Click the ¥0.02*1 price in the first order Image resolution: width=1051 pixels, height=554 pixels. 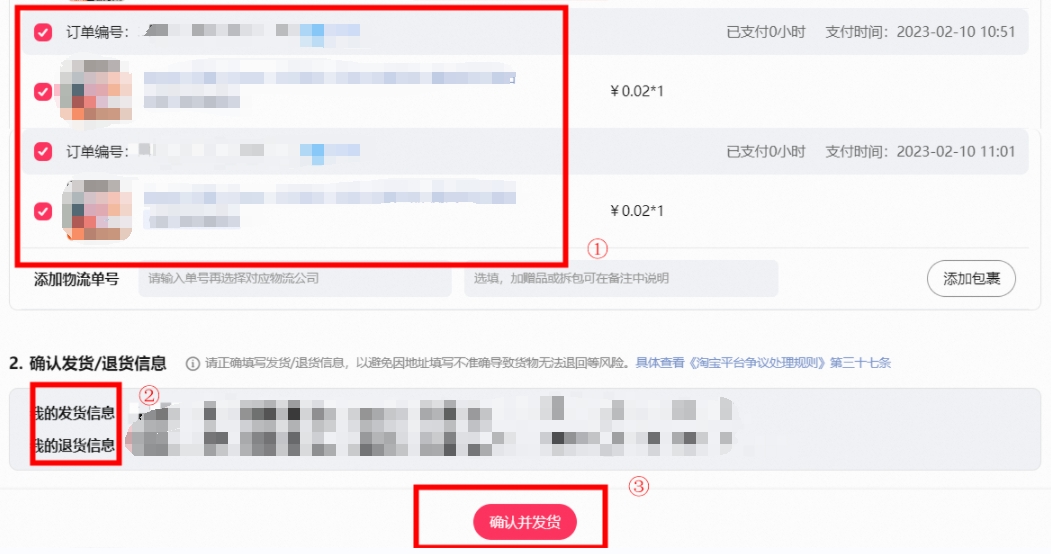(637, 91)
